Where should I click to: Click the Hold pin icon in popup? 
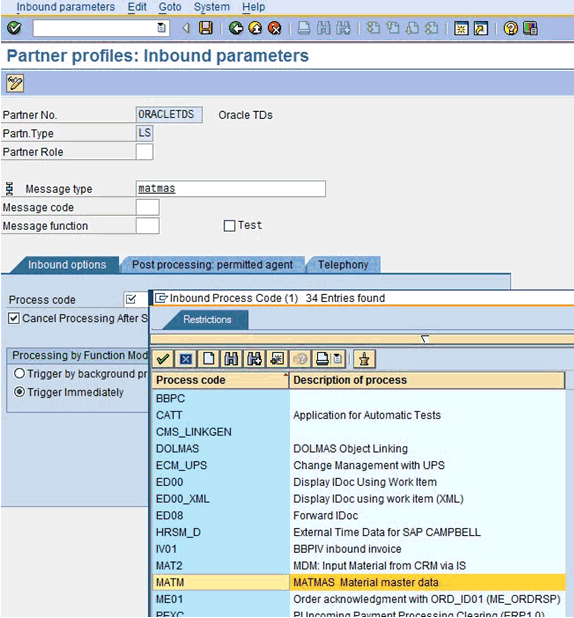pyautogui.click(x=364, y=359)
